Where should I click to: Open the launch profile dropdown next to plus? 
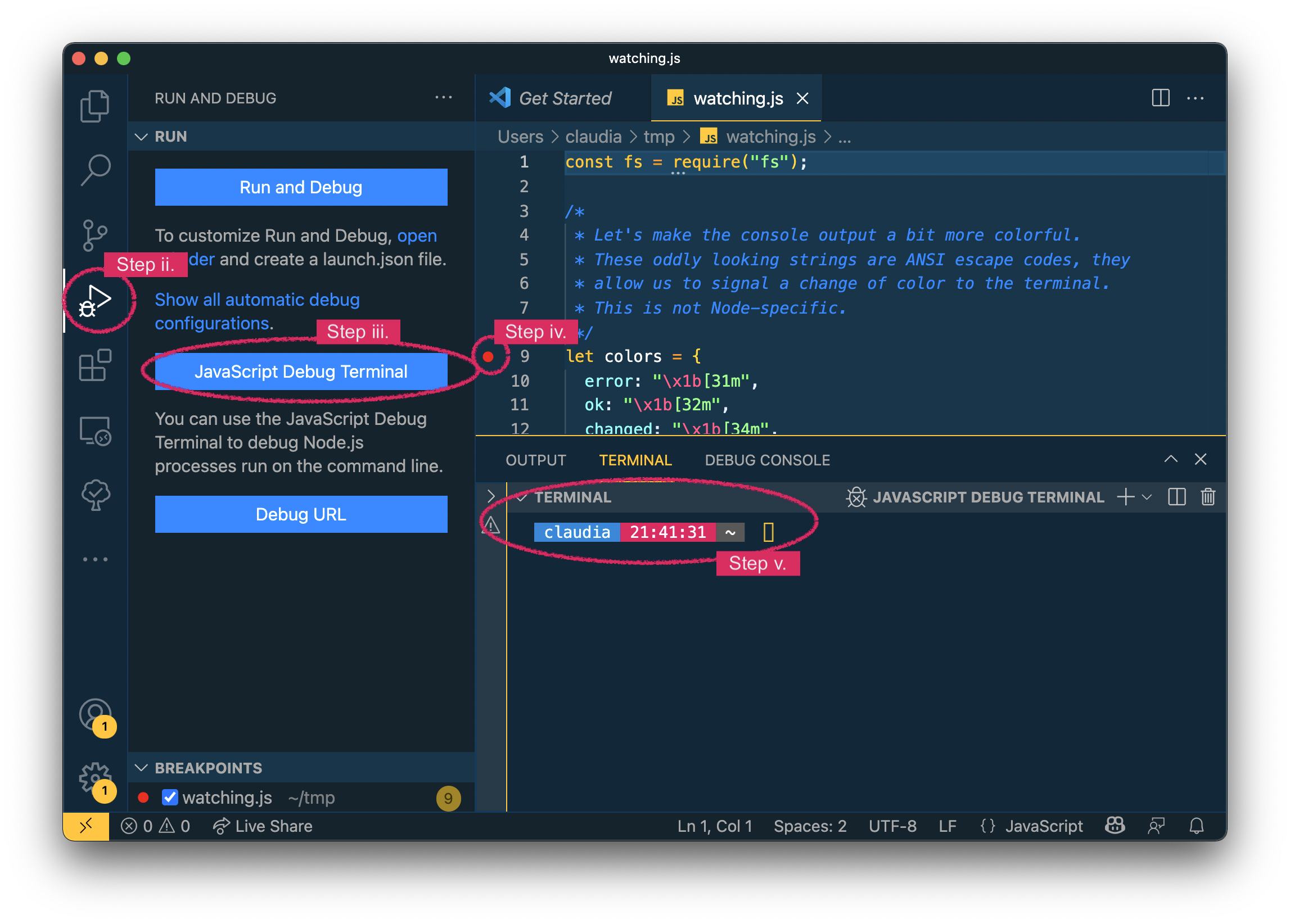click(1147, 497)
